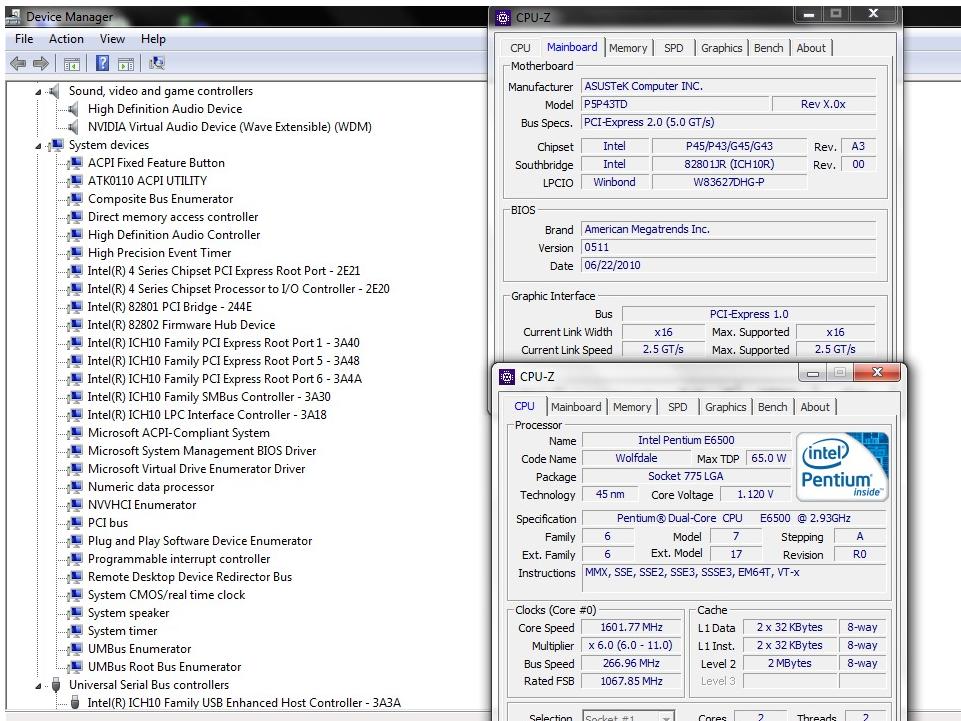Click the Universal Serial Bus controllers category icon
Image resolution: width=961 pixels, height=721 pixels.
pos(56,685)
